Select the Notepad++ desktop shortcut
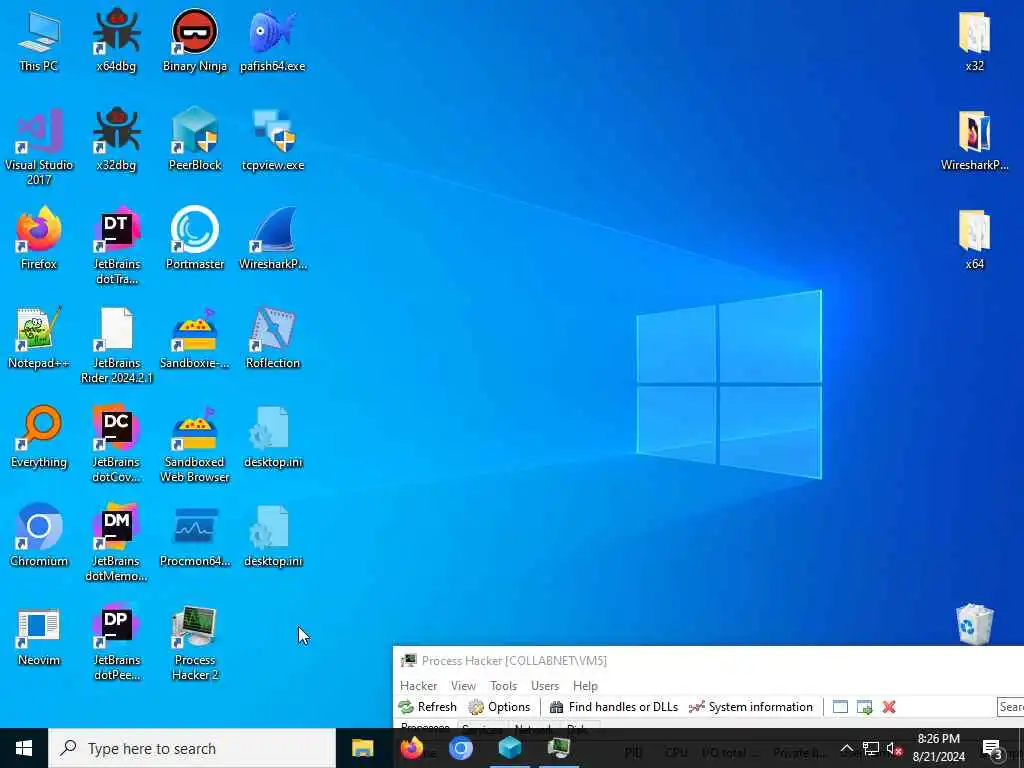 click(x=39, y=338)
